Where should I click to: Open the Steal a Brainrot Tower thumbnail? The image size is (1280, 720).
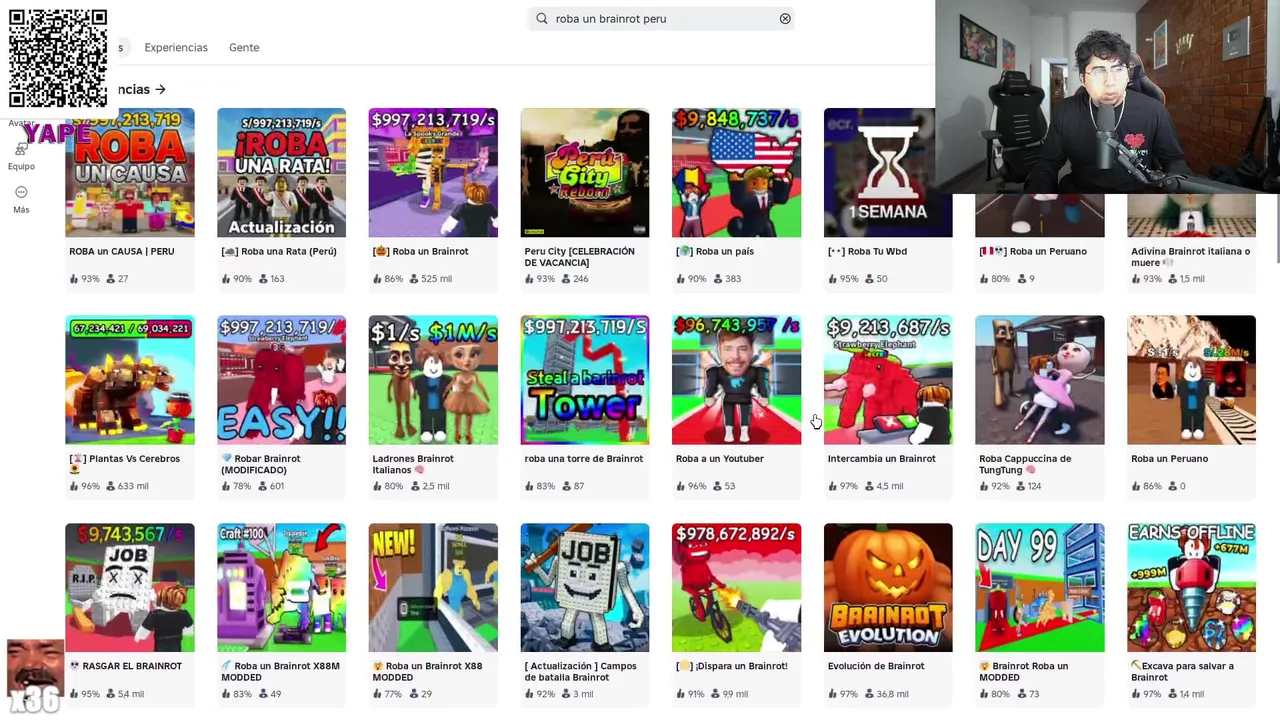click(584, 380)
